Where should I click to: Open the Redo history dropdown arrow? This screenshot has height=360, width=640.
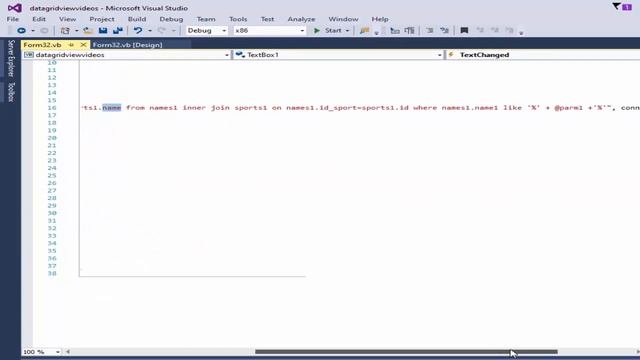coord(173,31)
